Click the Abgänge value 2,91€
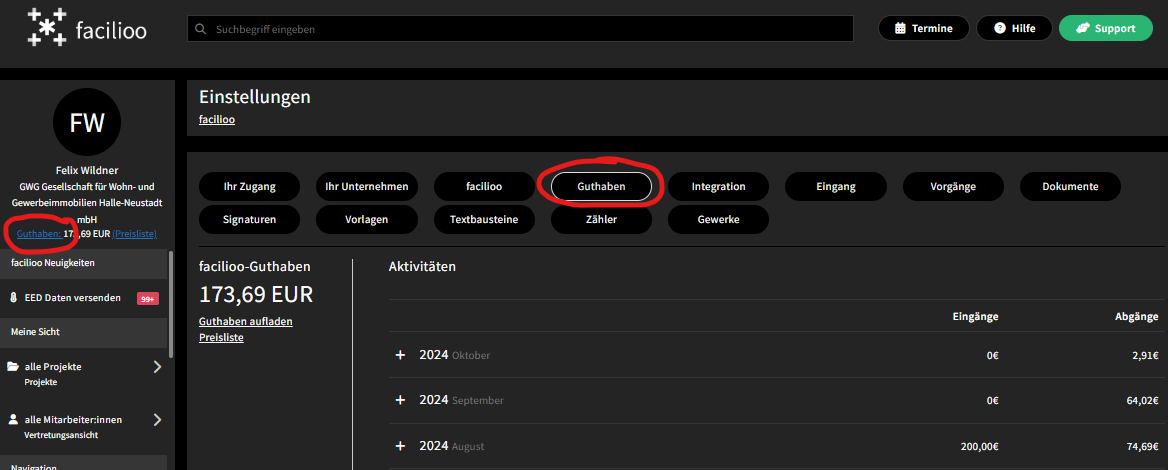Screen dimensions: 1168x470 (1144, 355)
